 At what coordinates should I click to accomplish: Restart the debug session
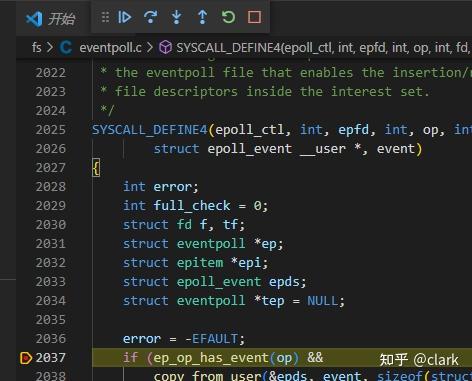pyautogui.click(x=228, y=17)
